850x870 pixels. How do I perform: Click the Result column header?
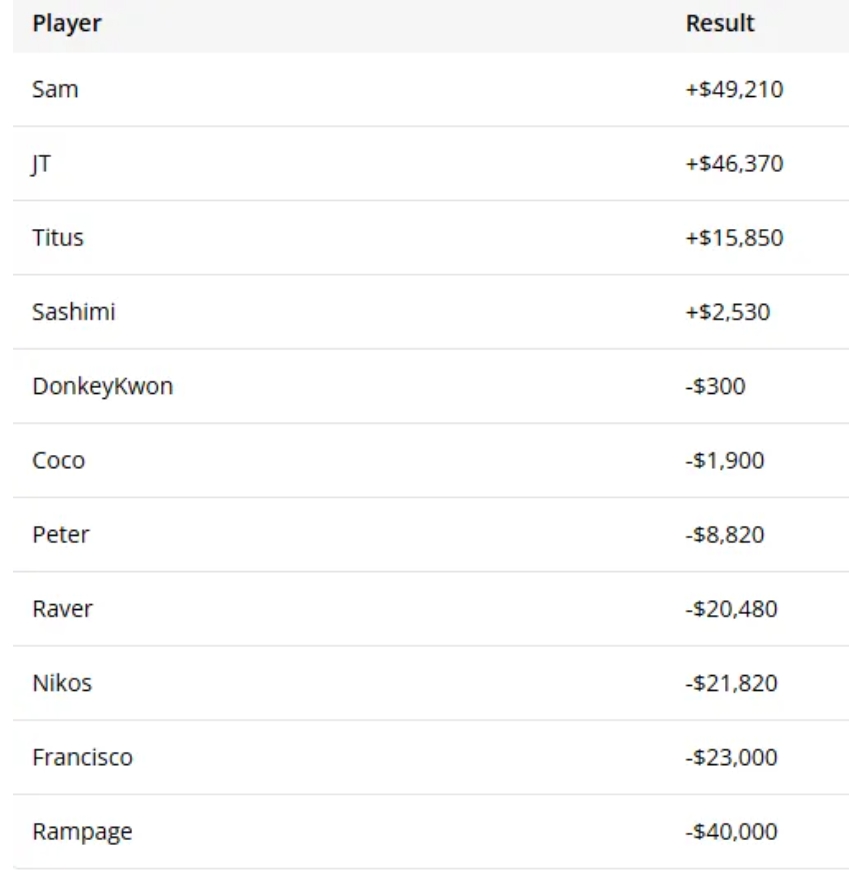(x=720, y=23)
